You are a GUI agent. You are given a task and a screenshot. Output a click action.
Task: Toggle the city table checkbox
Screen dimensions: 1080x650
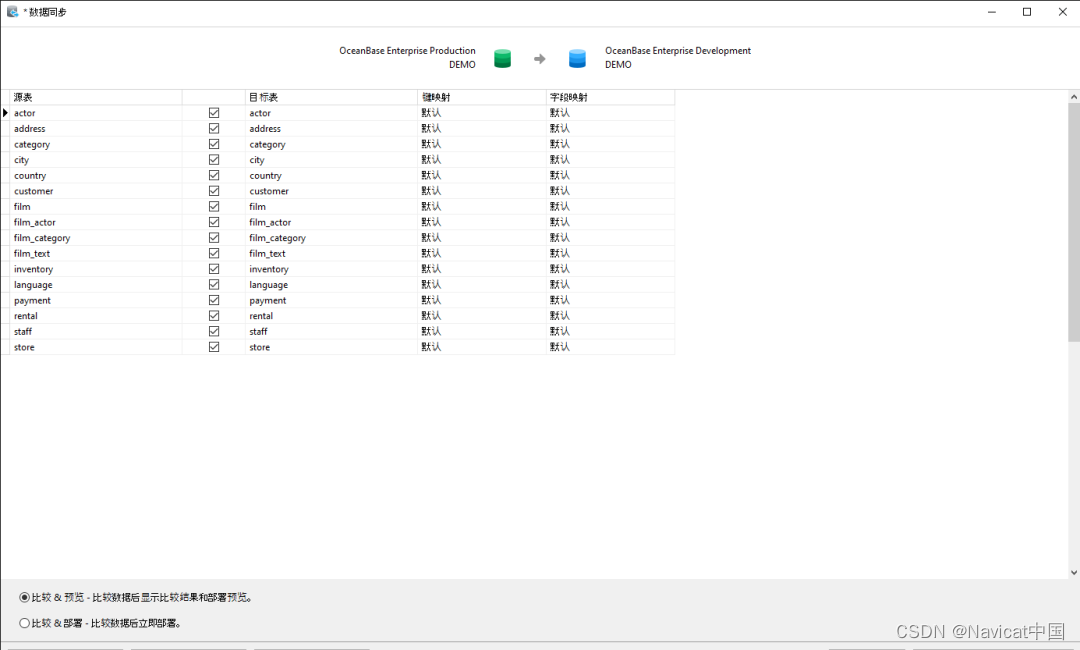pos(214,160)
